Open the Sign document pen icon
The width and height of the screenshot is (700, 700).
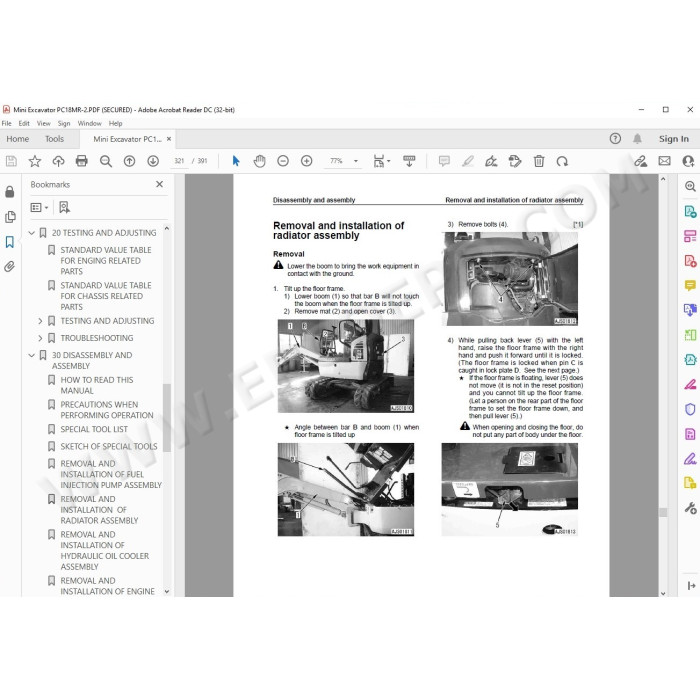(x=491, y=161)
